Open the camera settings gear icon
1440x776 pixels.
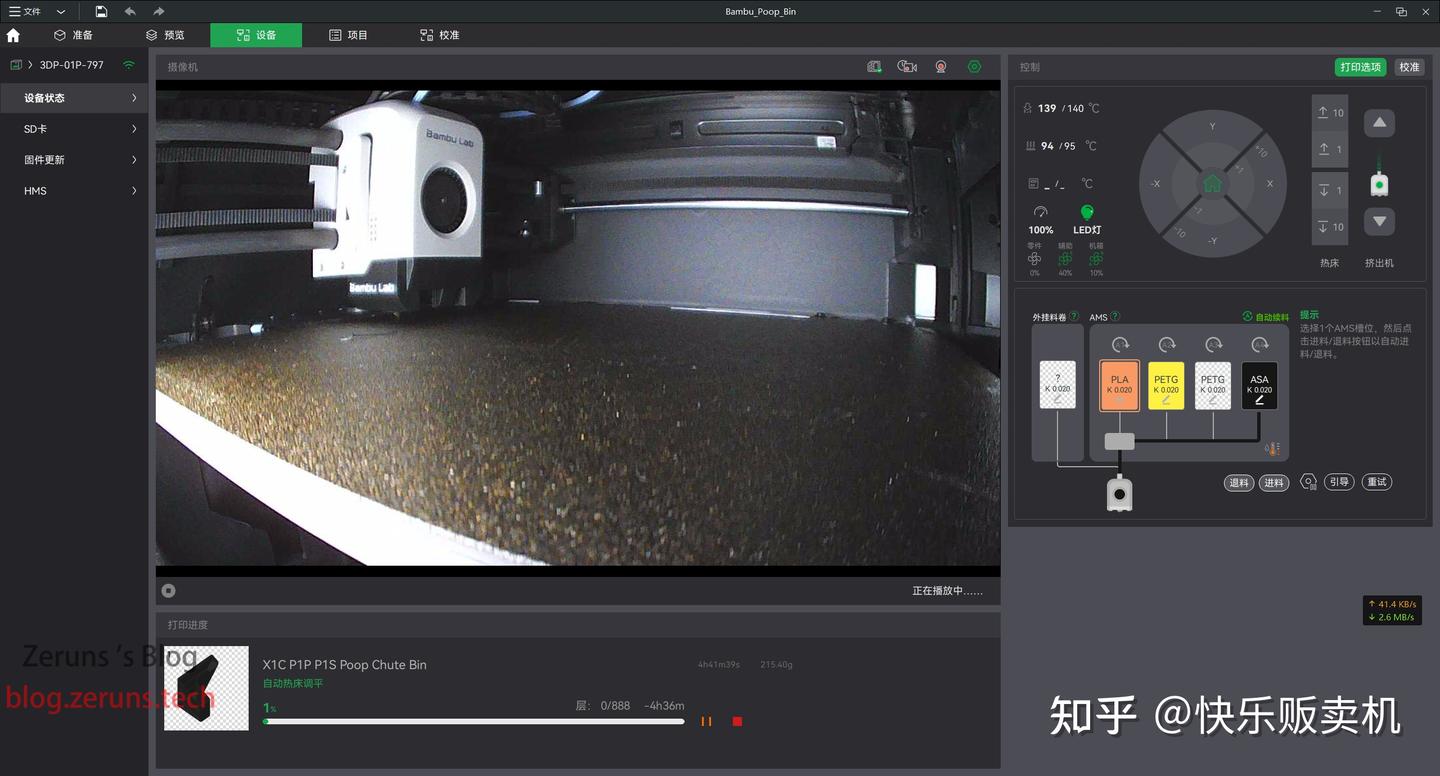(974, 66)
